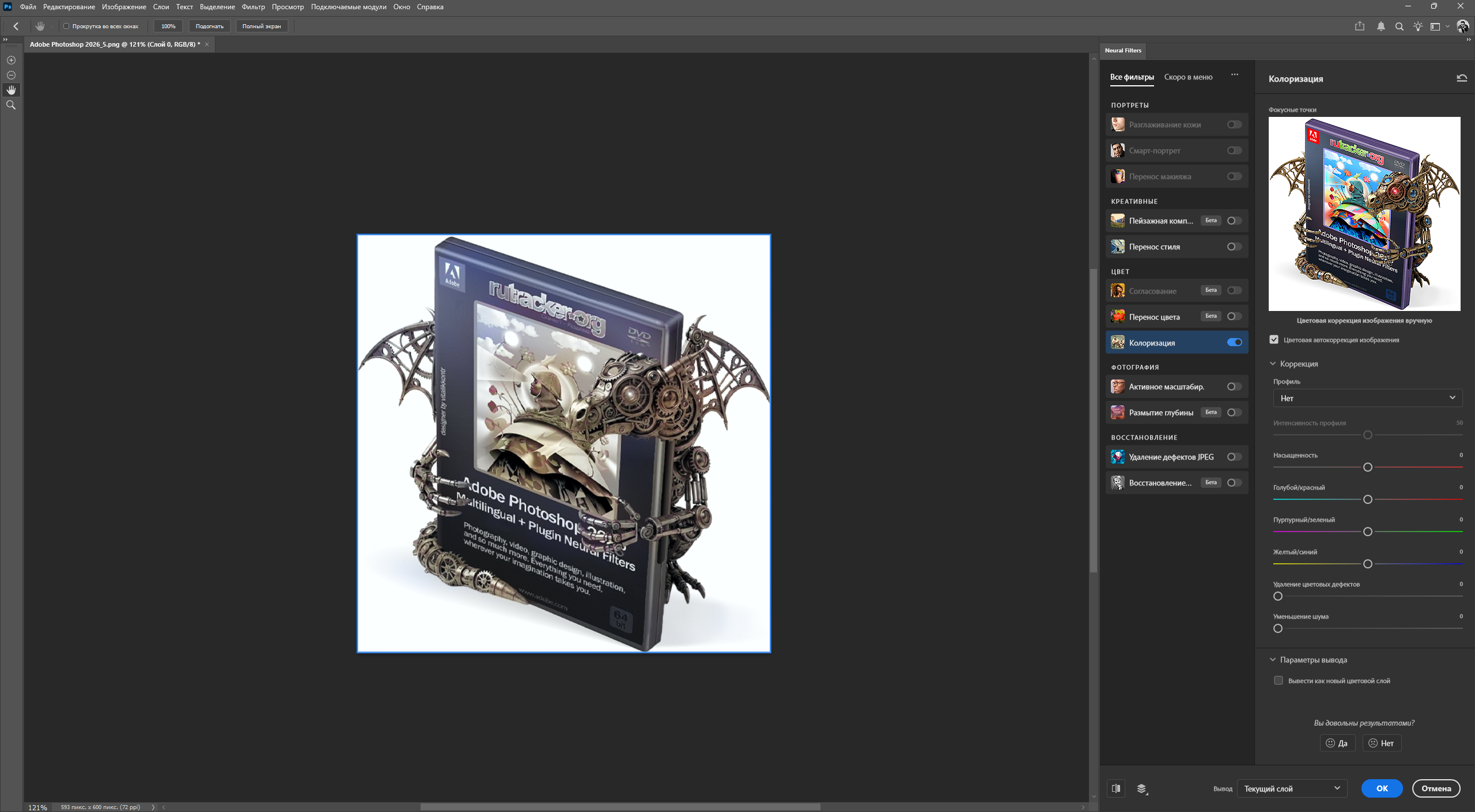
Task: Select the Zoom tool in the left toolbar
Action: [11, 105]
